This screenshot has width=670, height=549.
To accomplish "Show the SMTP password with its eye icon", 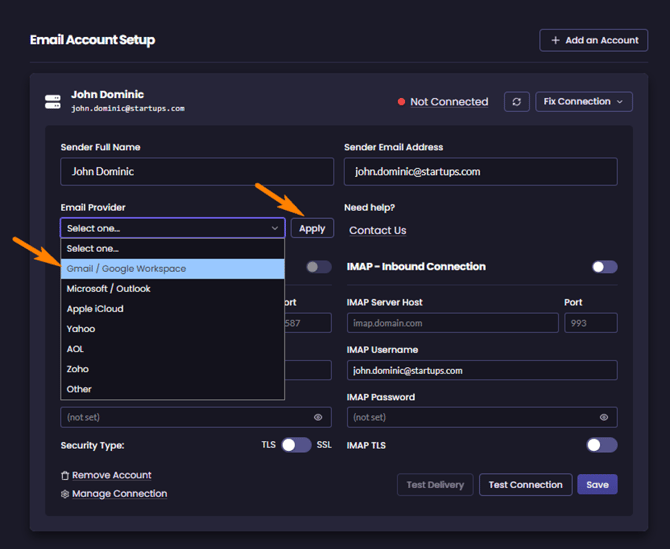I will (318, 417).
